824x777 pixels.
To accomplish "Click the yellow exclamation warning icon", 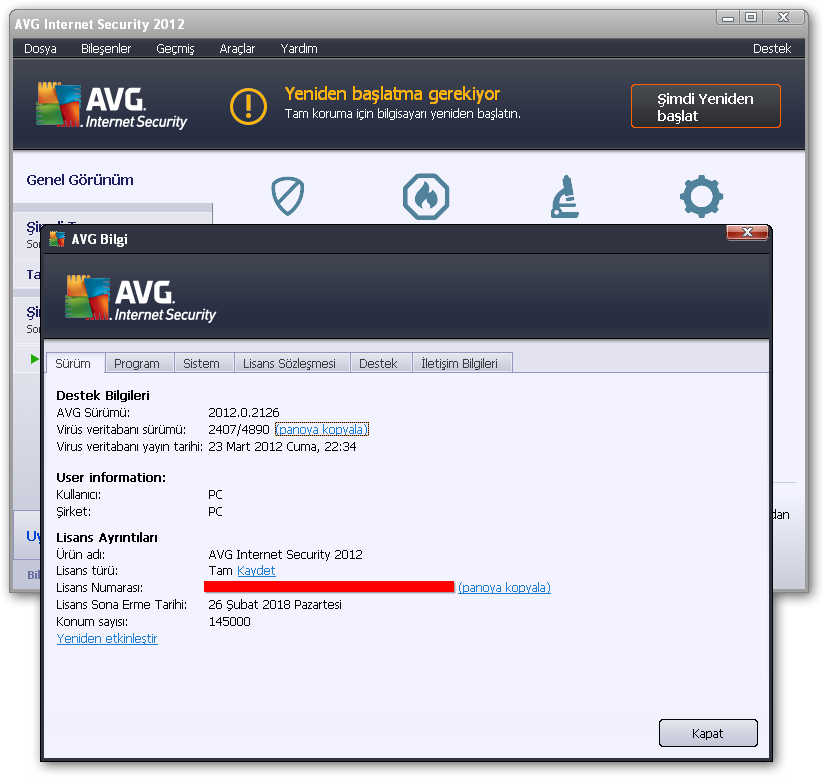I will (x=248, y=106).
